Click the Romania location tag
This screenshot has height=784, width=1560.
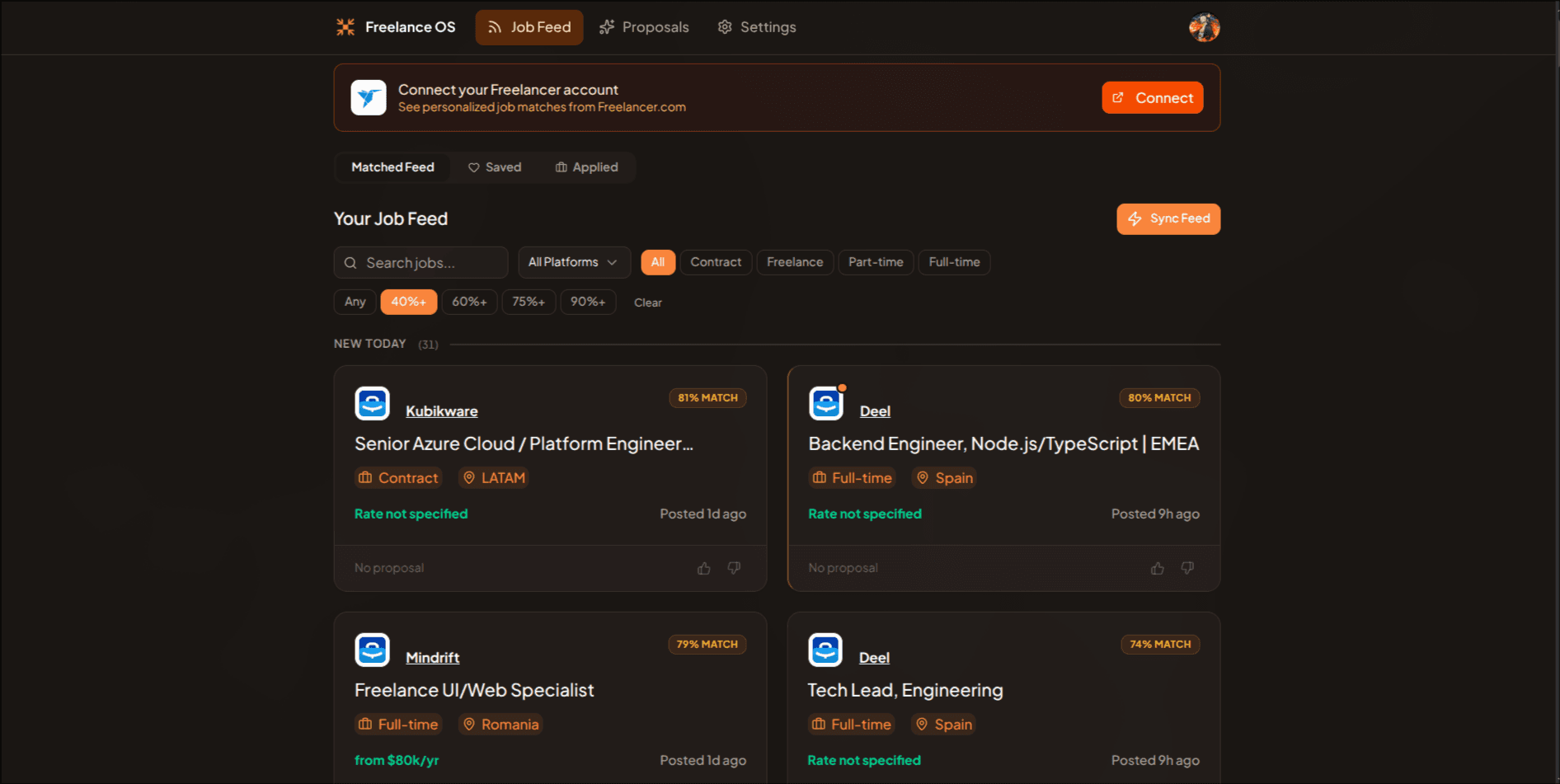(x=500, y=725)
